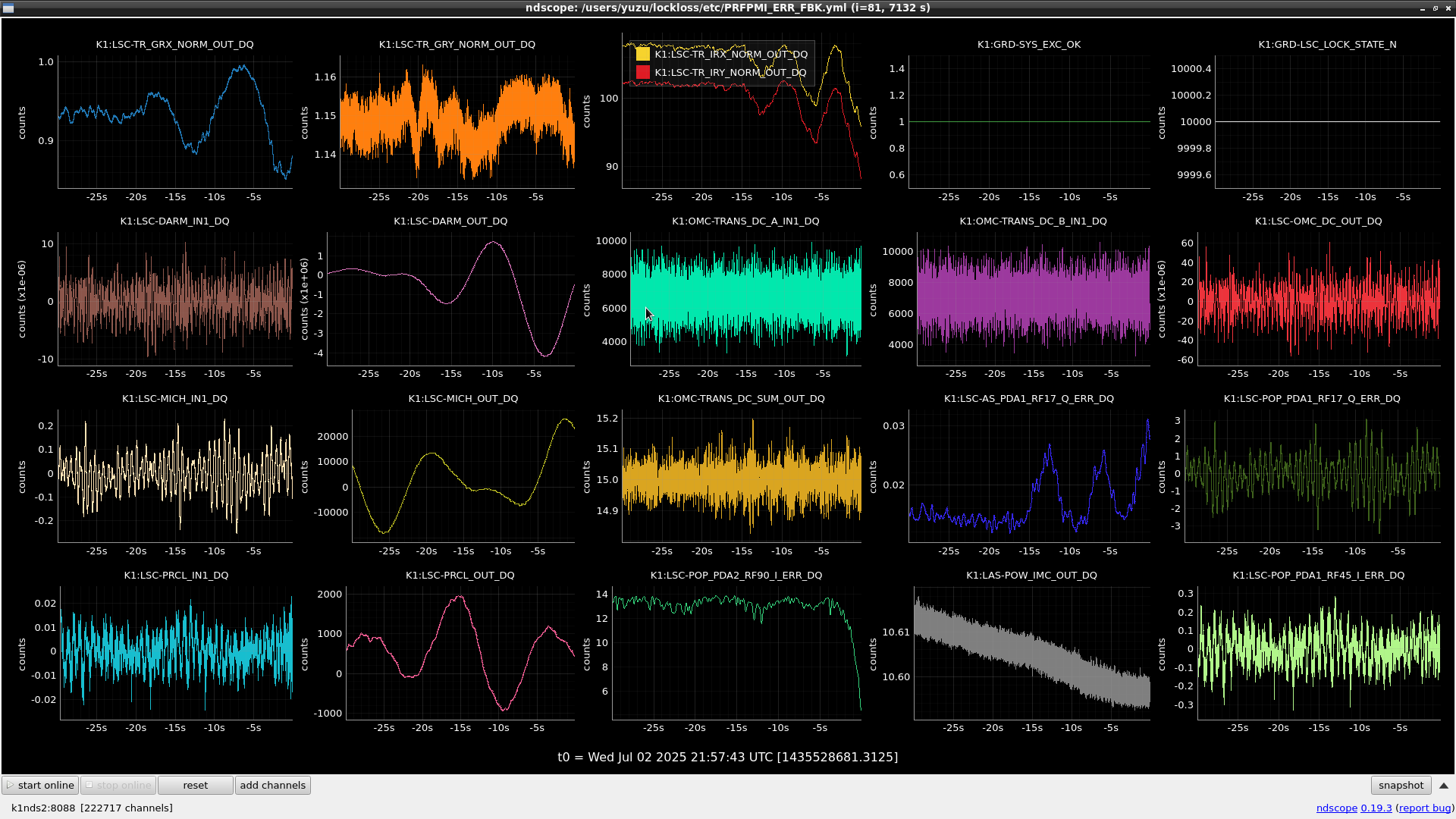1456x819 pixels.
Task: Click the K1:LSC-TR_IRY_NORM_OUT_DQ legend label
Action: pos(730,73)
